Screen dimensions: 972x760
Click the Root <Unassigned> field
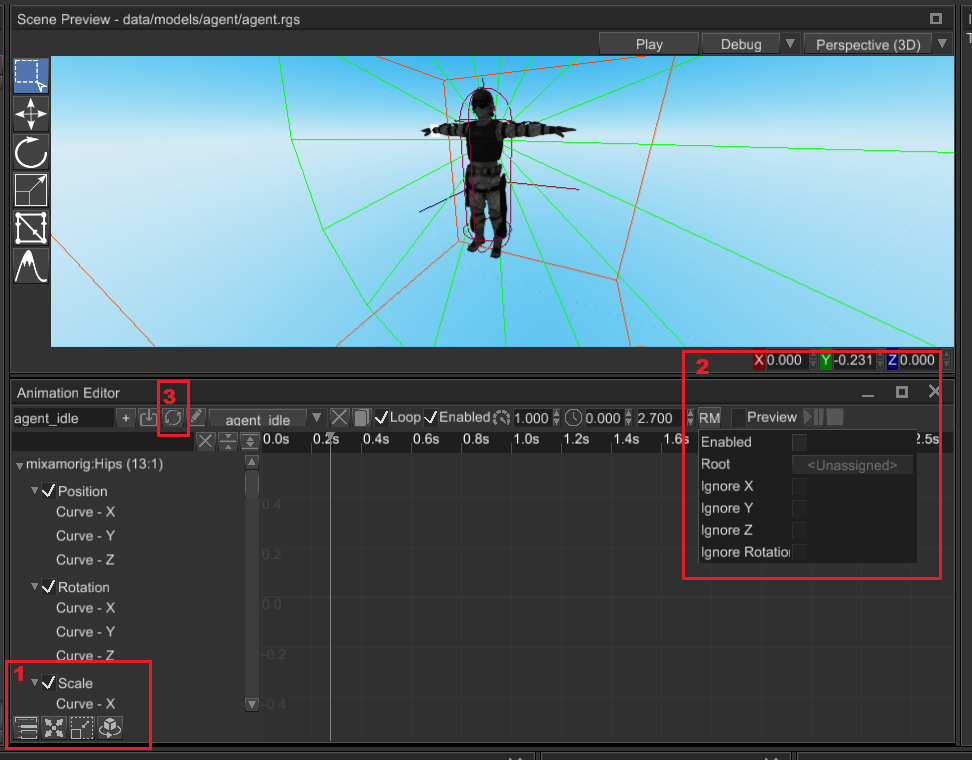[852, 465]
